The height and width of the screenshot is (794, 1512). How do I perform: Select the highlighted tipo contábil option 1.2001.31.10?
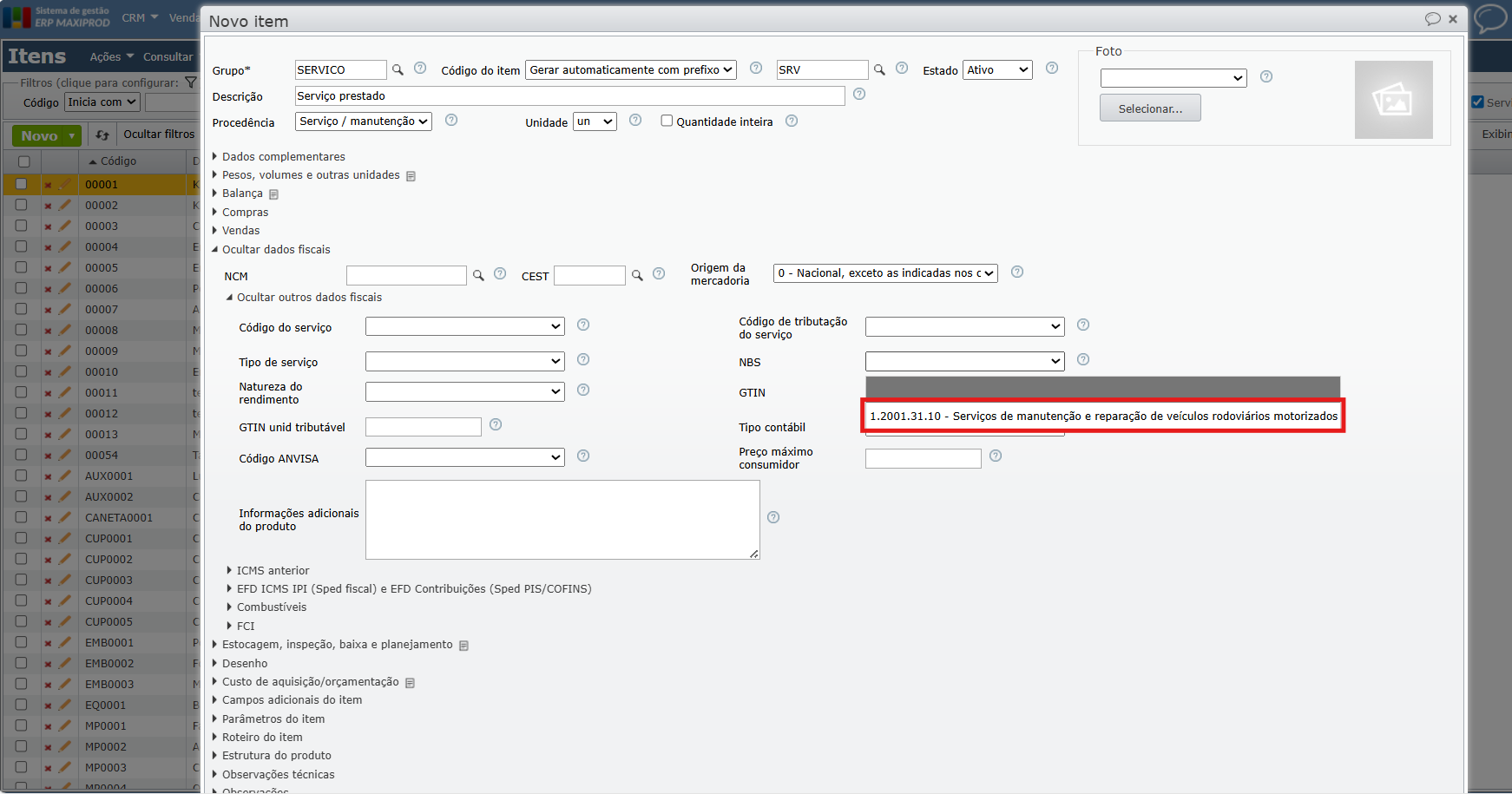1103,417
